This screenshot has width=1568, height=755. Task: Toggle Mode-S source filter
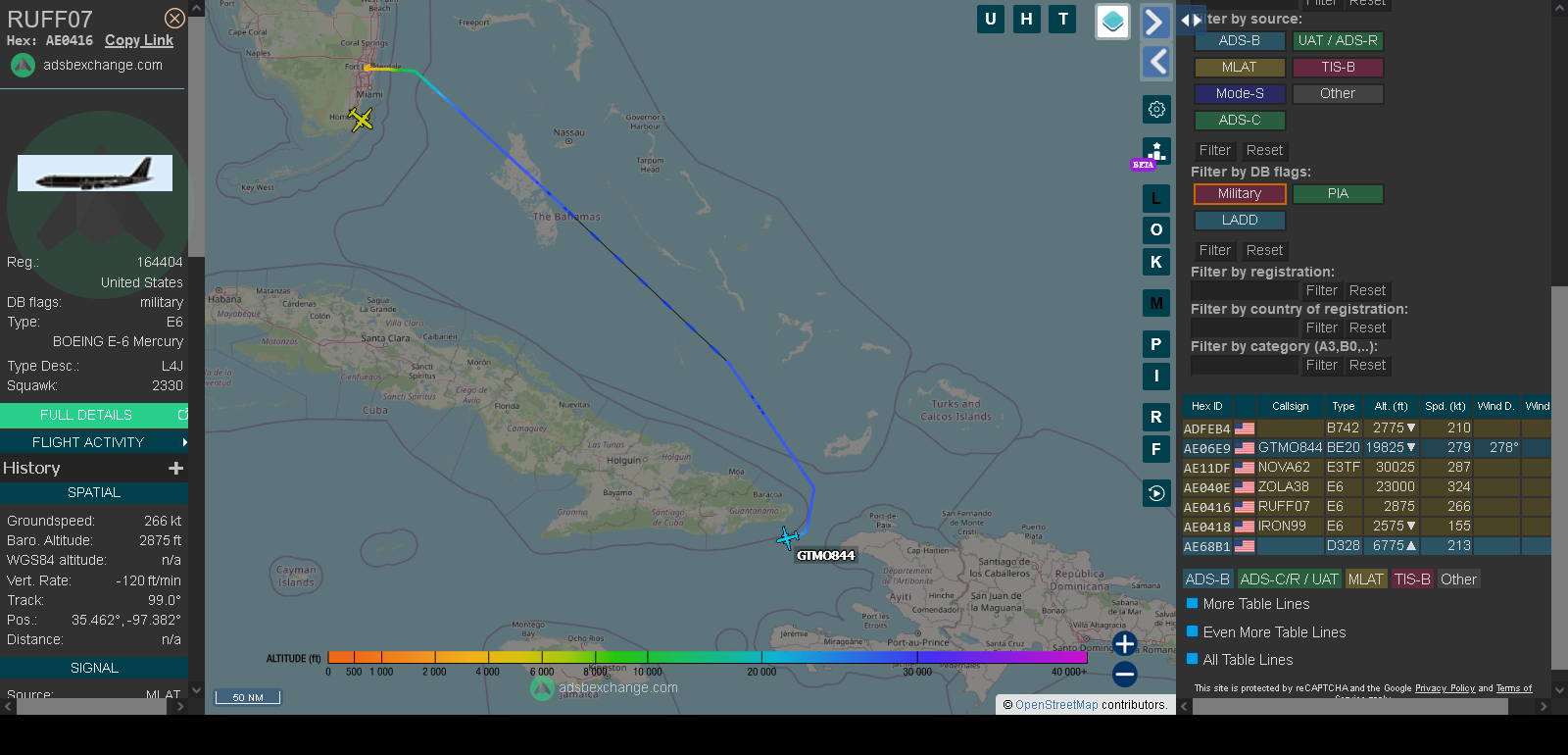pos(1240,94)
